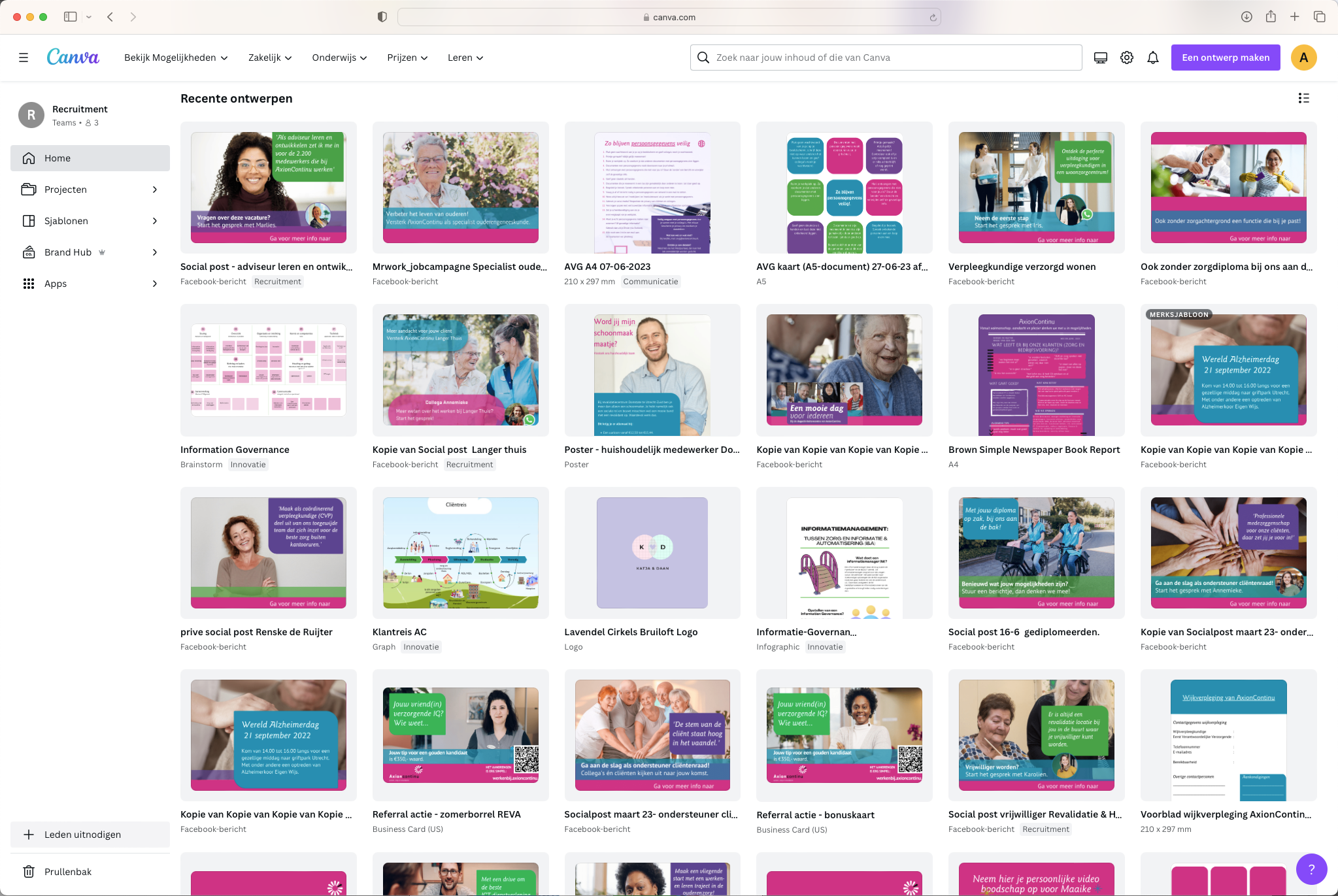Expand the Prijzen dropdown

407,58
